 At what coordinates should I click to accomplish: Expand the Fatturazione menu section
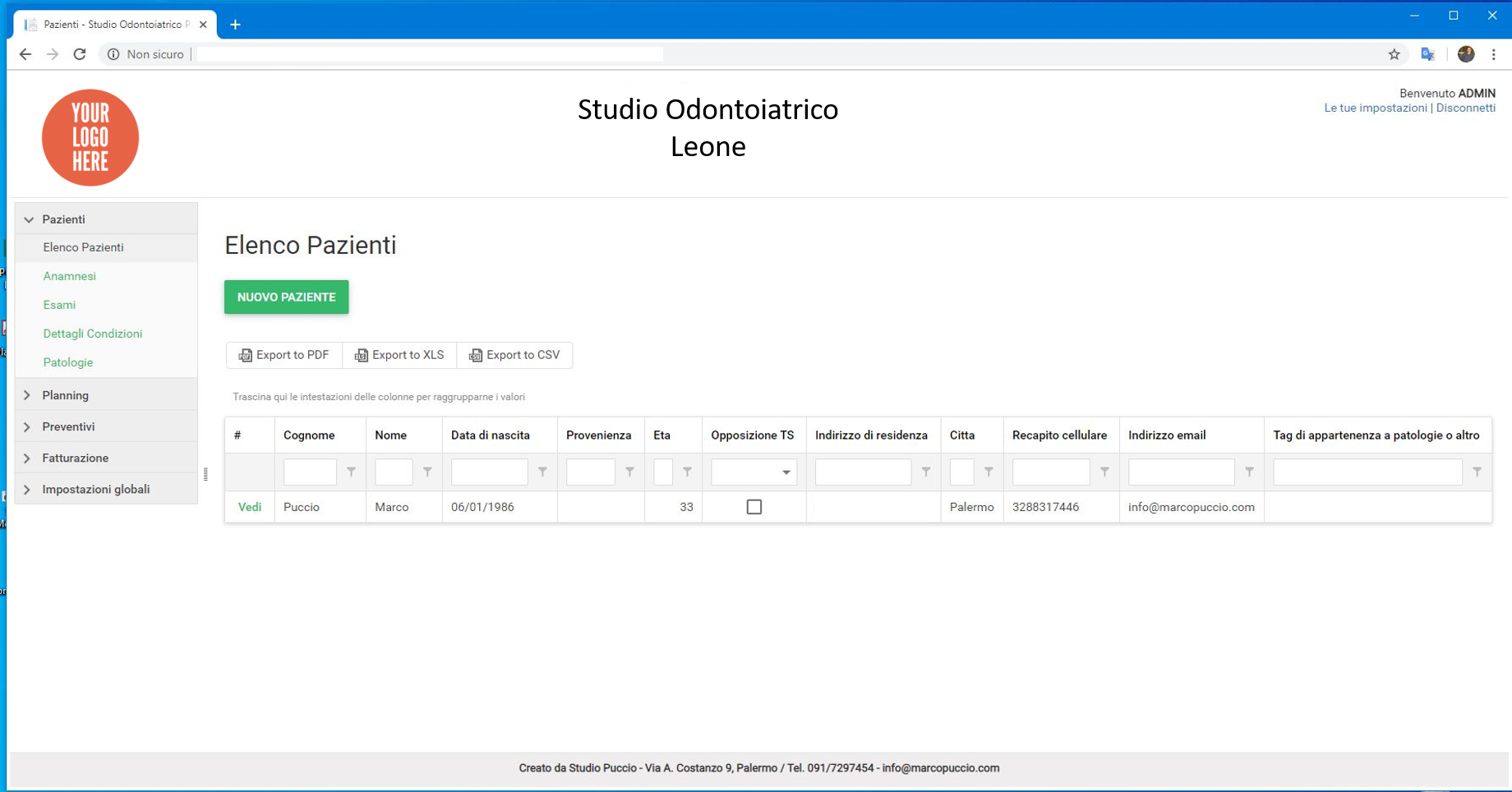coord(106,458)
